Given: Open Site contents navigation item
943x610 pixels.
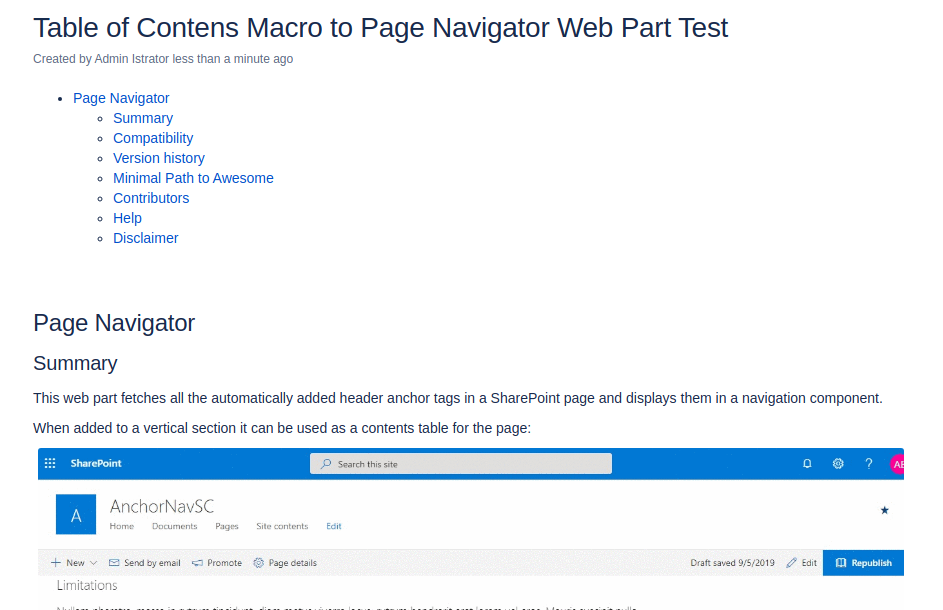Looking at the screenshot, I should 282,526.
